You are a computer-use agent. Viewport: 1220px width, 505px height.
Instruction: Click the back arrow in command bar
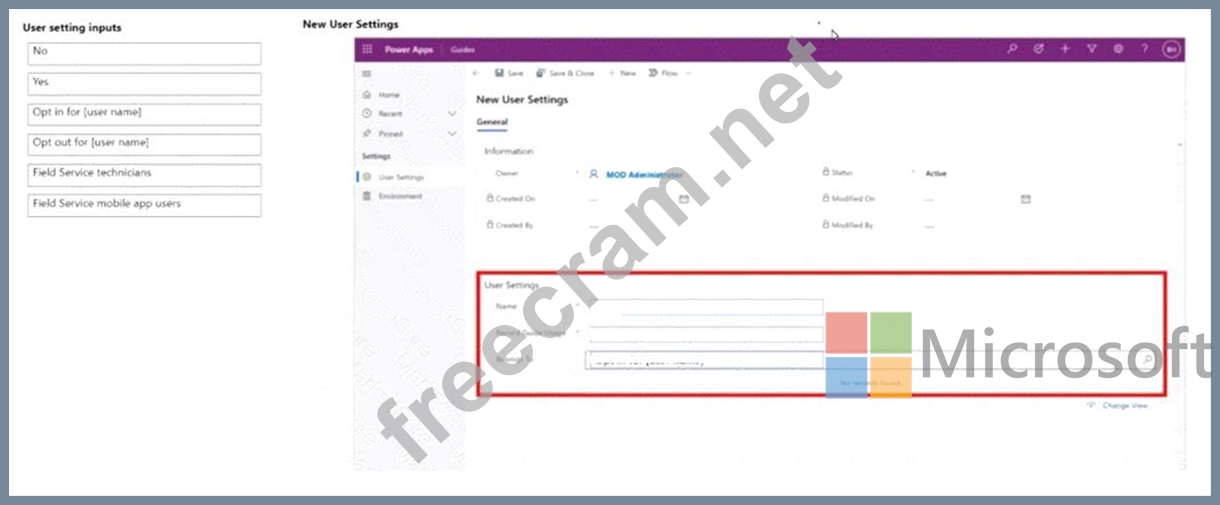coord(476,73)
